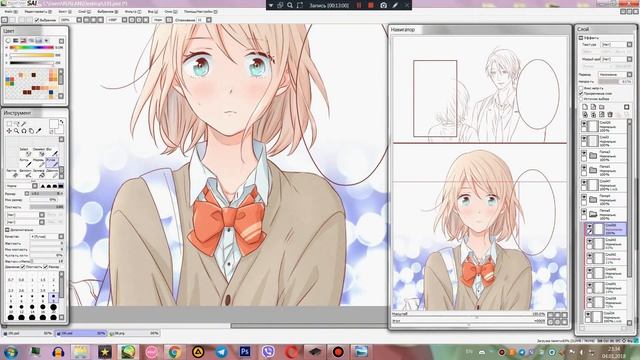Toggle the color wheel panel icon
This screenshot has height=360, width=640.
pyautogui.click(x=8, y=41)
